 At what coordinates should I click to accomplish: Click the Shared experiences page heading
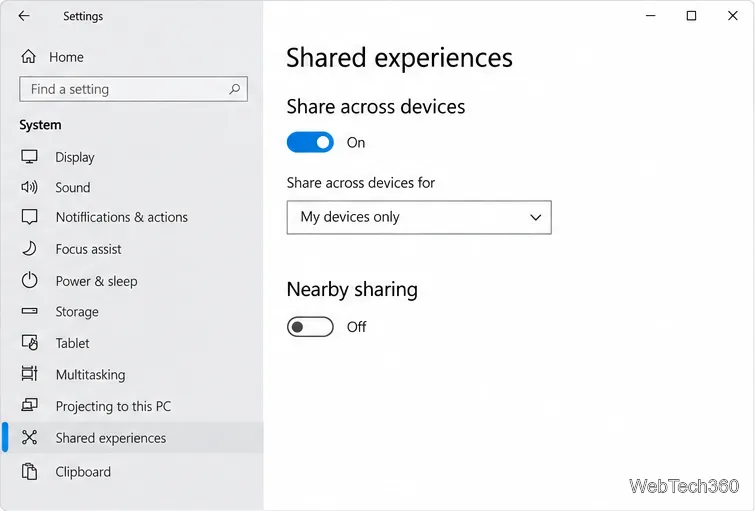(399, 58)
